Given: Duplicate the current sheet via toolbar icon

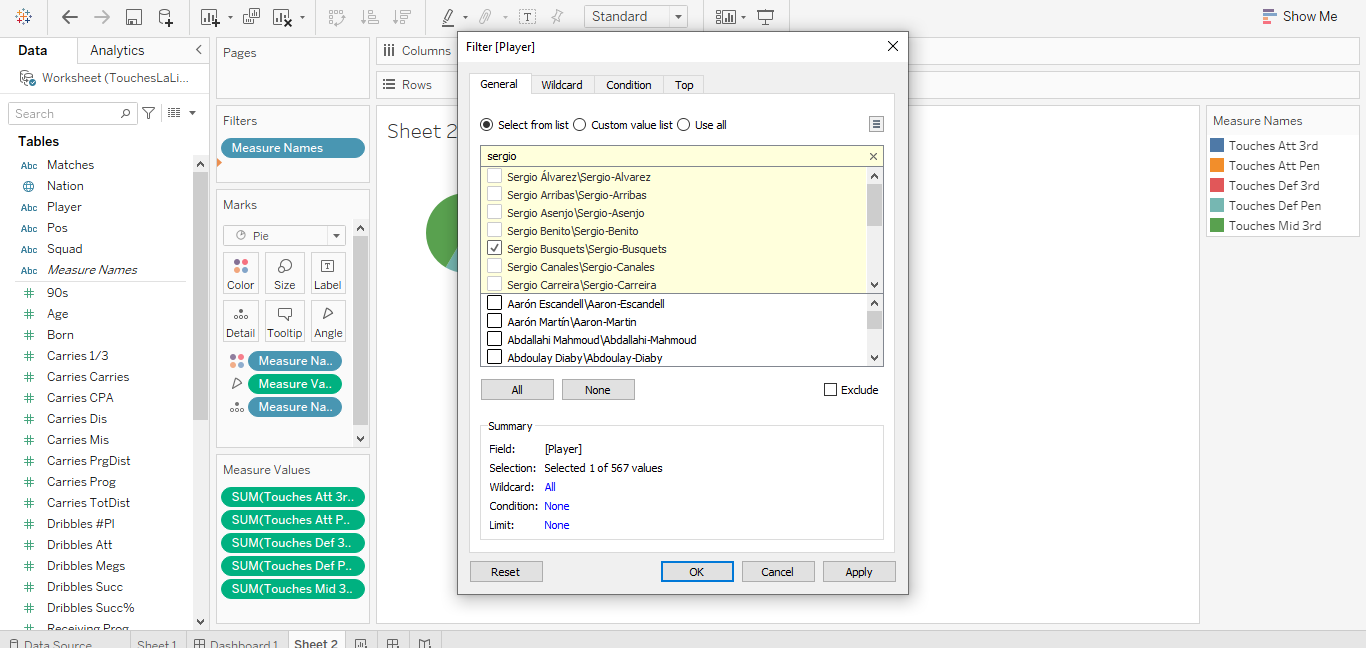Looking at the screenshot, I should point(250,16).
